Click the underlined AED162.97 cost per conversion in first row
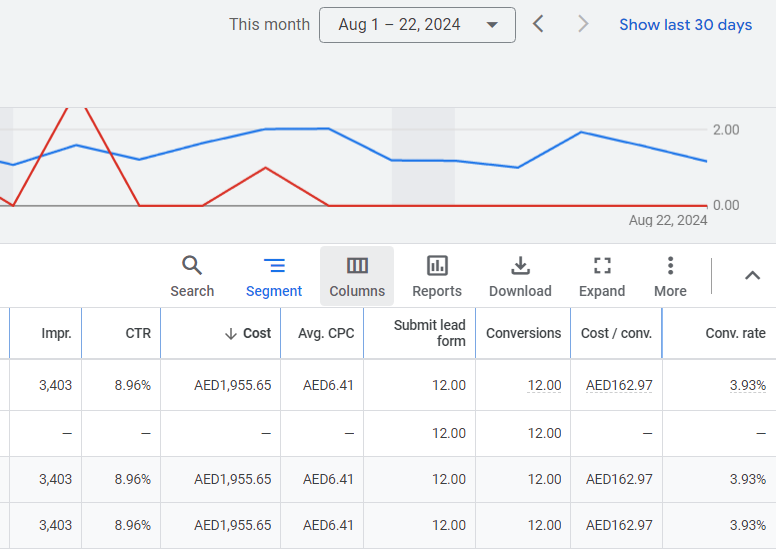 point(619,385)
